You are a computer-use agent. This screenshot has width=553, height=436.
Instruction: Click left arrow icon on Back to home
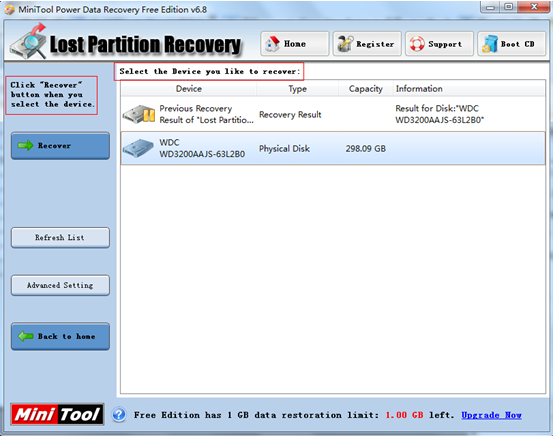(25, 336)
